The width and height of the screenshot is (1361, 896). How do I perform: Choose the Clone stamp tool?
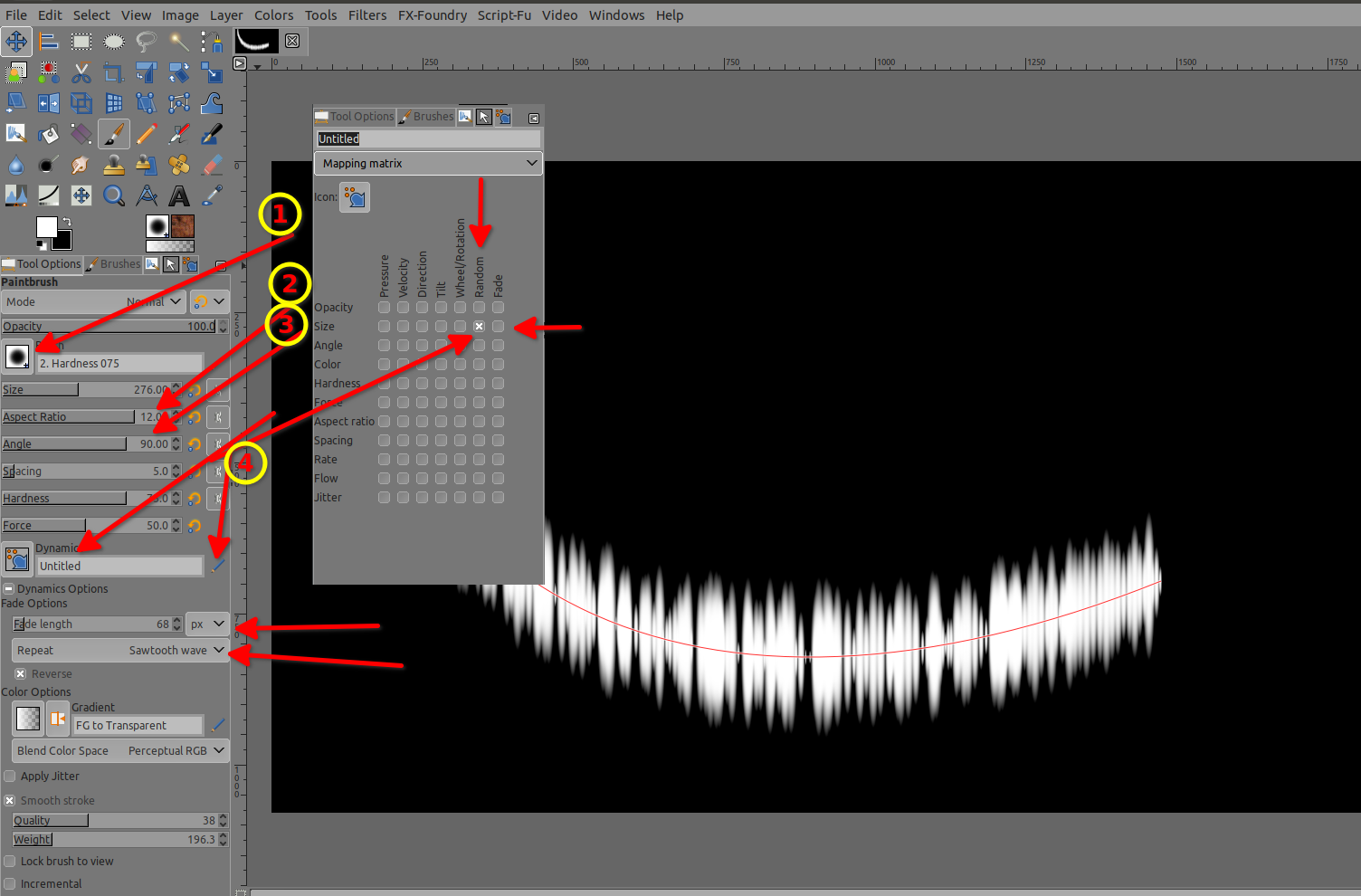click(114, 165)
